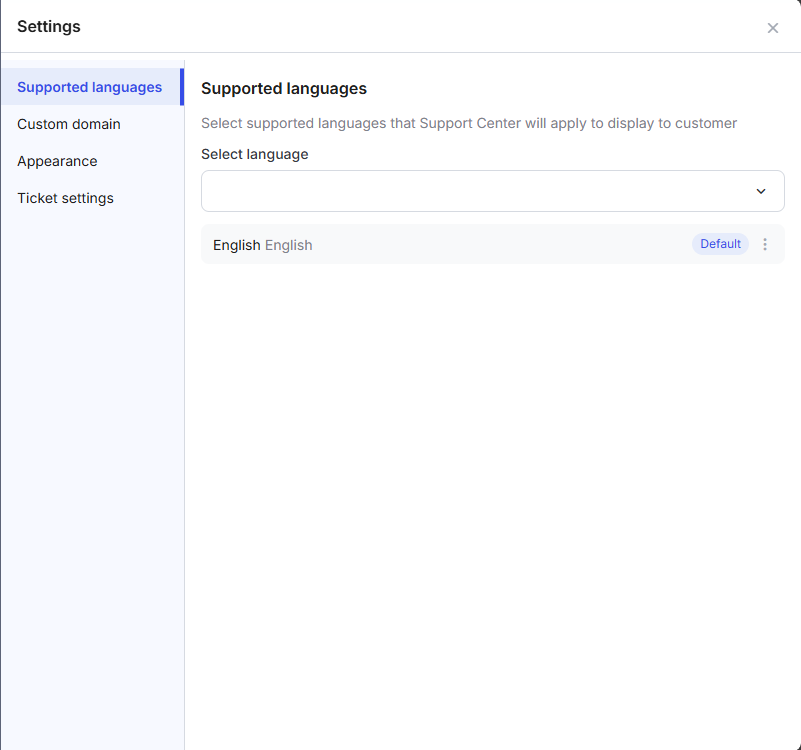Screen dimensions: 801x750
Task: Click the Select language field label
Action: [254, 154]
